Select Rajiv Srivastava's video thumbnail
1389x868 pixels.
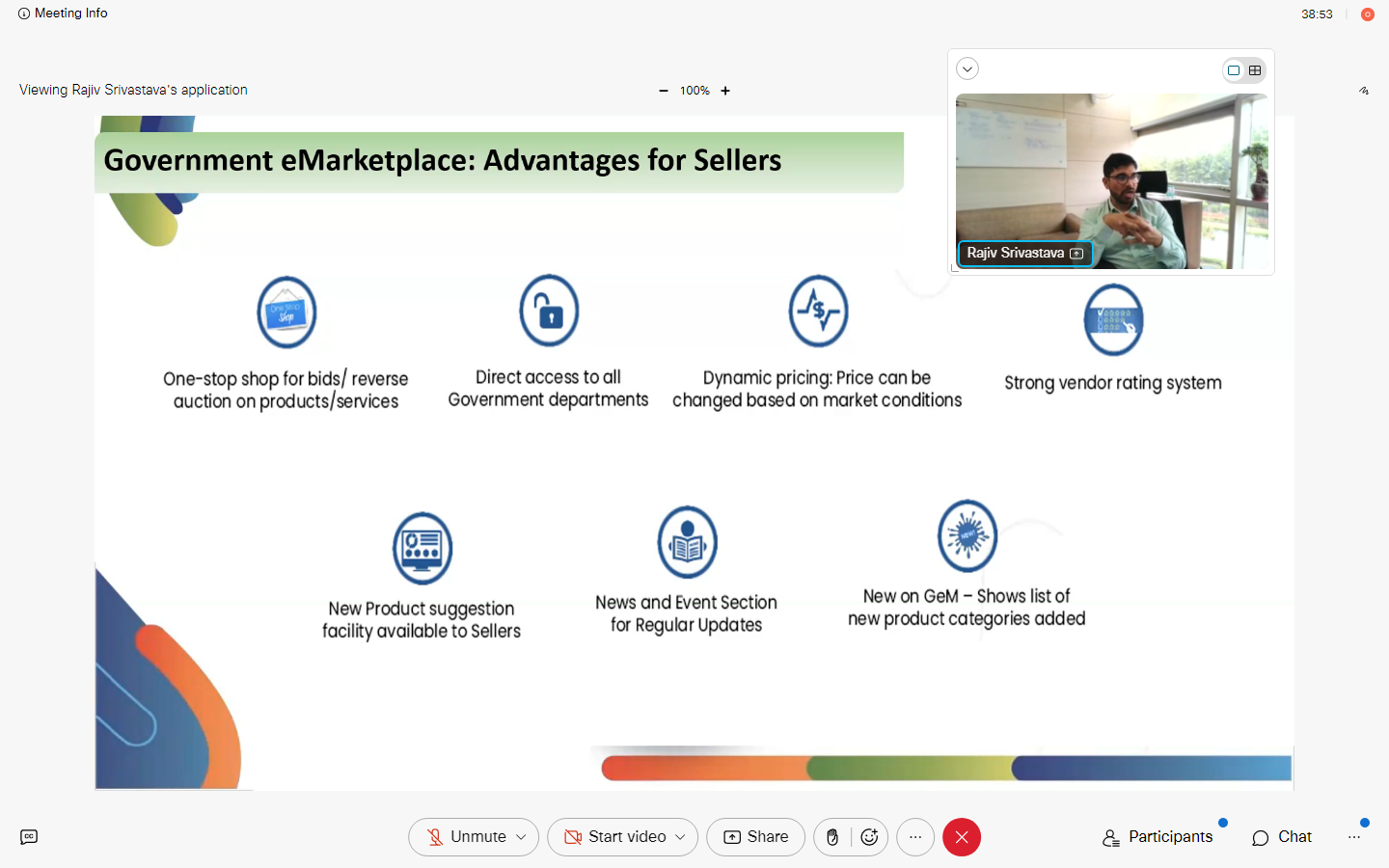[x=1112, y=181]
